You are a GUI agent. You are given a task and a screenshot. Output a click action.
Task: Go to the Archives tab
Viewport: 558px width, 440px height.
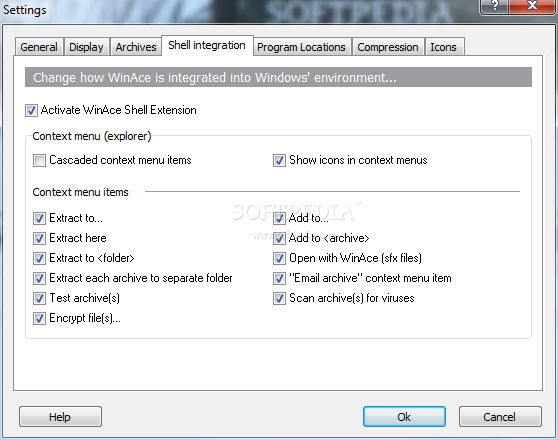tap(136, 47)
